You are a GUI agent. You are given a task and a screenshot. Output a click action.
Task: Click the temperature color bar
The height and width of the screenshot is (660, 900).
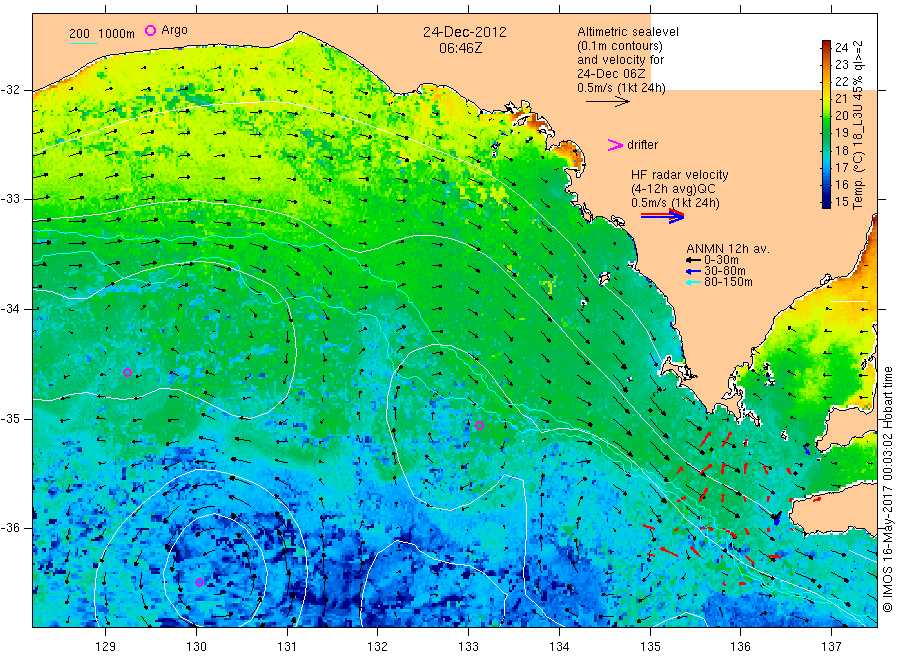tap(827, 124)
